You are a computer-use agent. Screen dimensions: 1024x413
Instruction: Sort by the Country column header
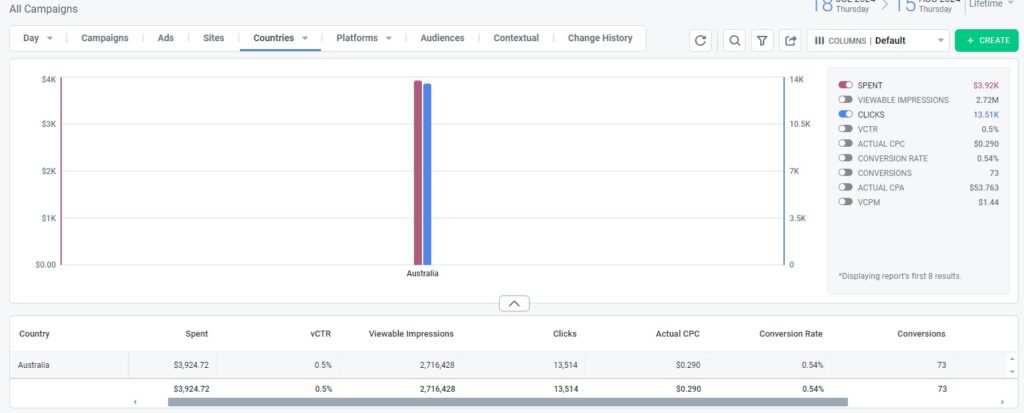point(34,333)
